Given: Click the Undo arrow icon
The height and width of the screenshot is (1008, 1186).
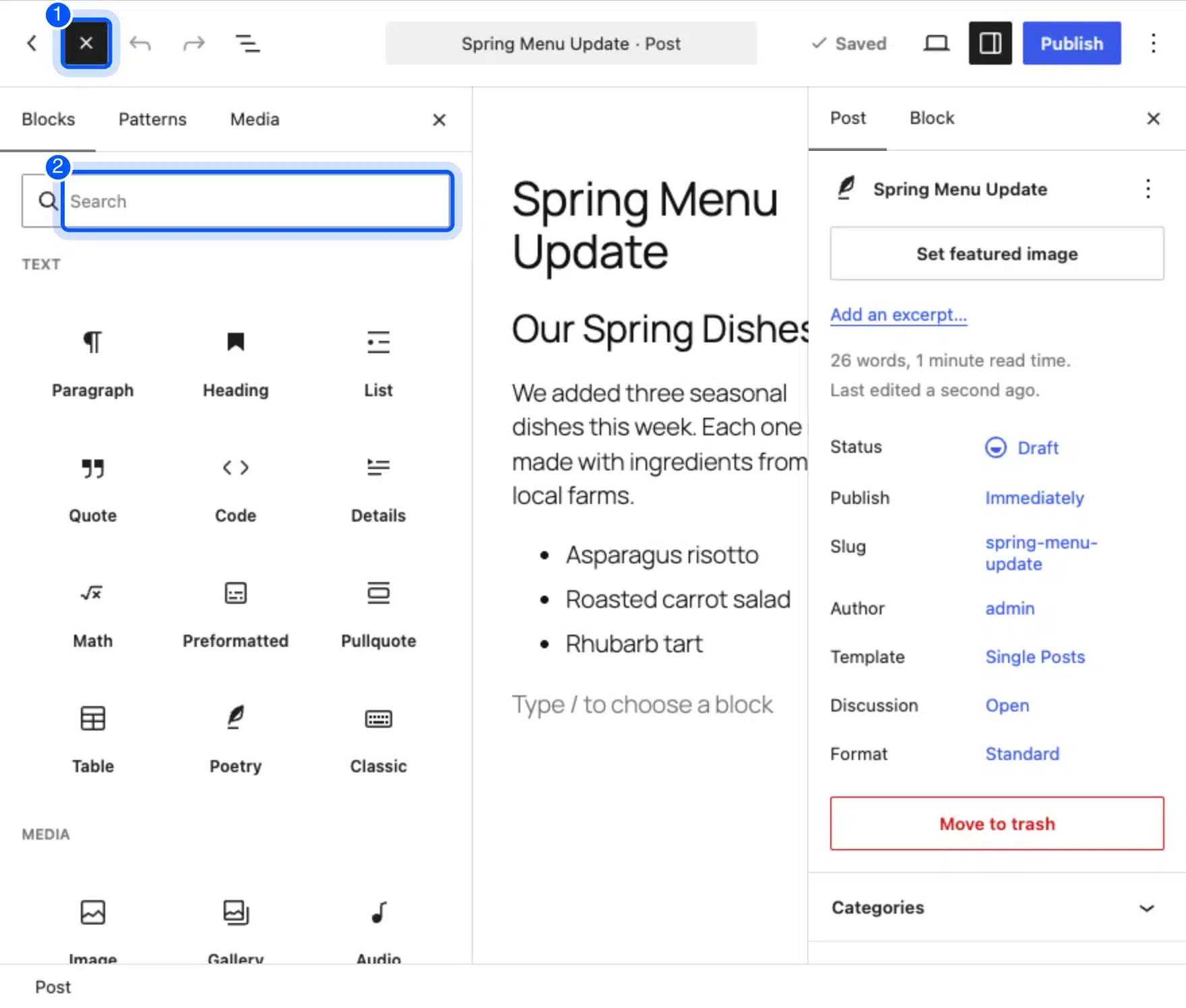Looking at the screenshot, I should click(140, 44).
